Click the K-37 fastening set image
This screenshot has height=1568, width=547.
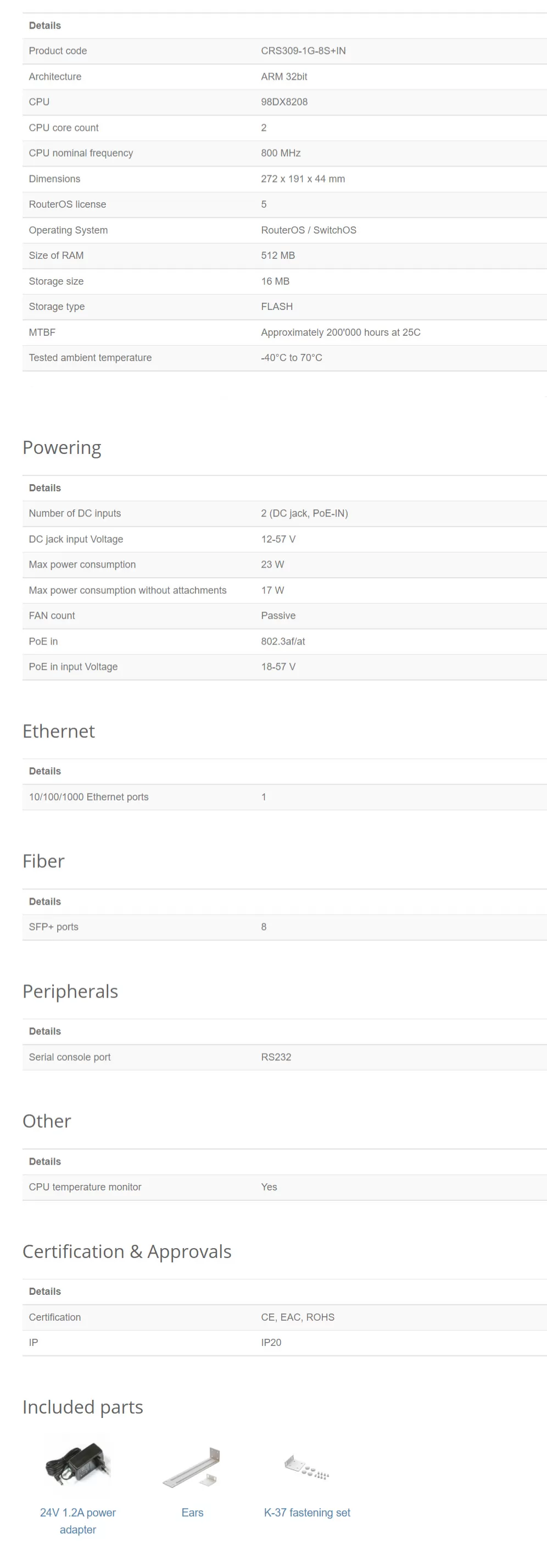[x=306, y=1466]
